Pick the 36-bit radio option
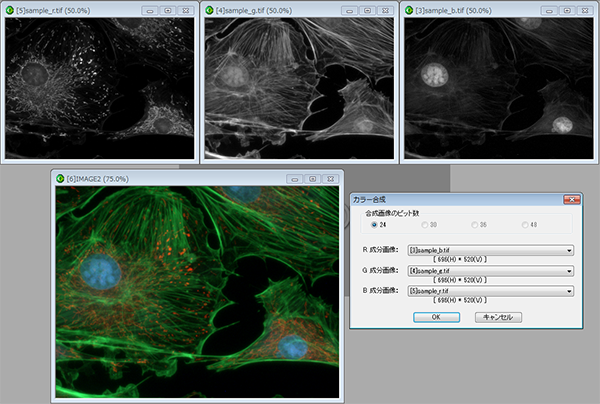600x404 pixels. click(x=476, y=225)
